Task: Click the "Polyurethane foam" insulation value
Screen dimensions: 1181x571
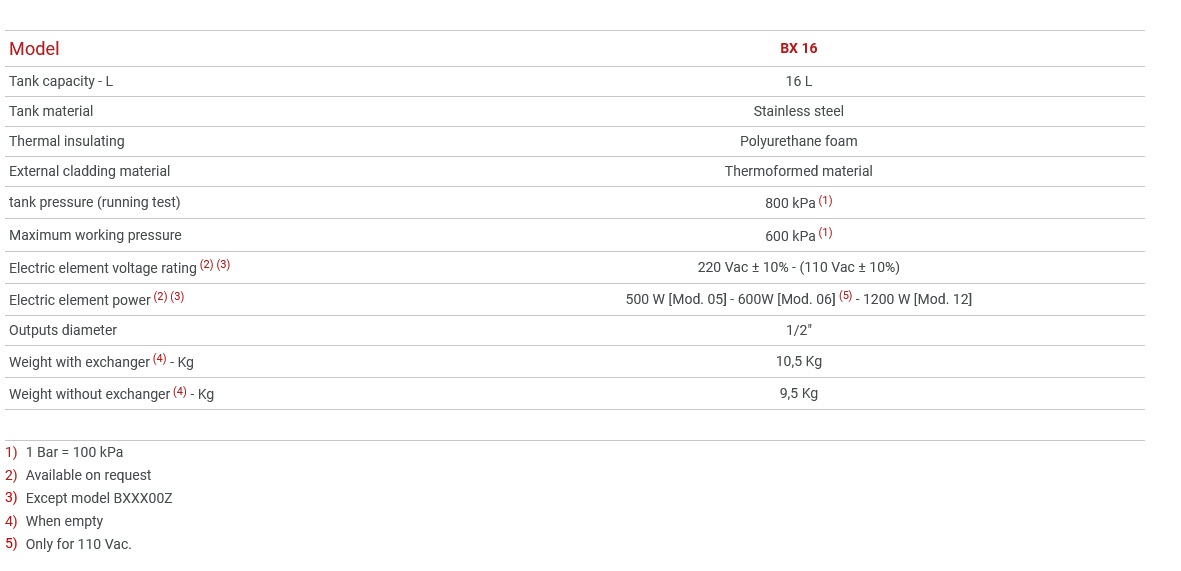Action: click(798, 141)
